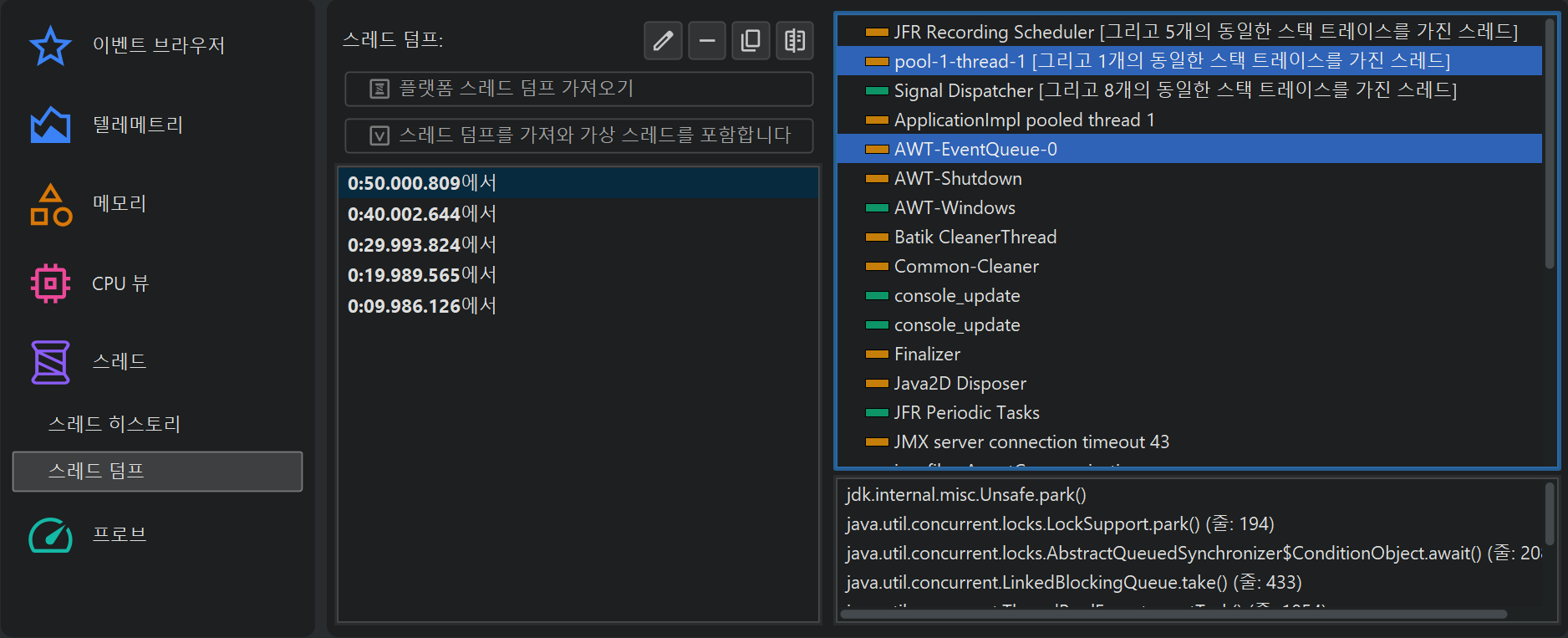Select the dump taken at 0:09.986.126

point(422,306)
